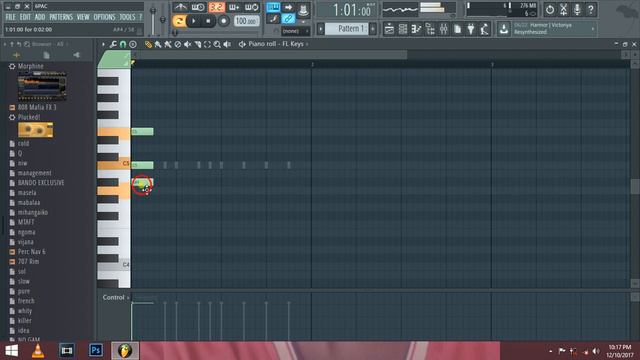The image size is (640, 360).
Task: Open the plugin picker icon
Action: pos(471,29)
